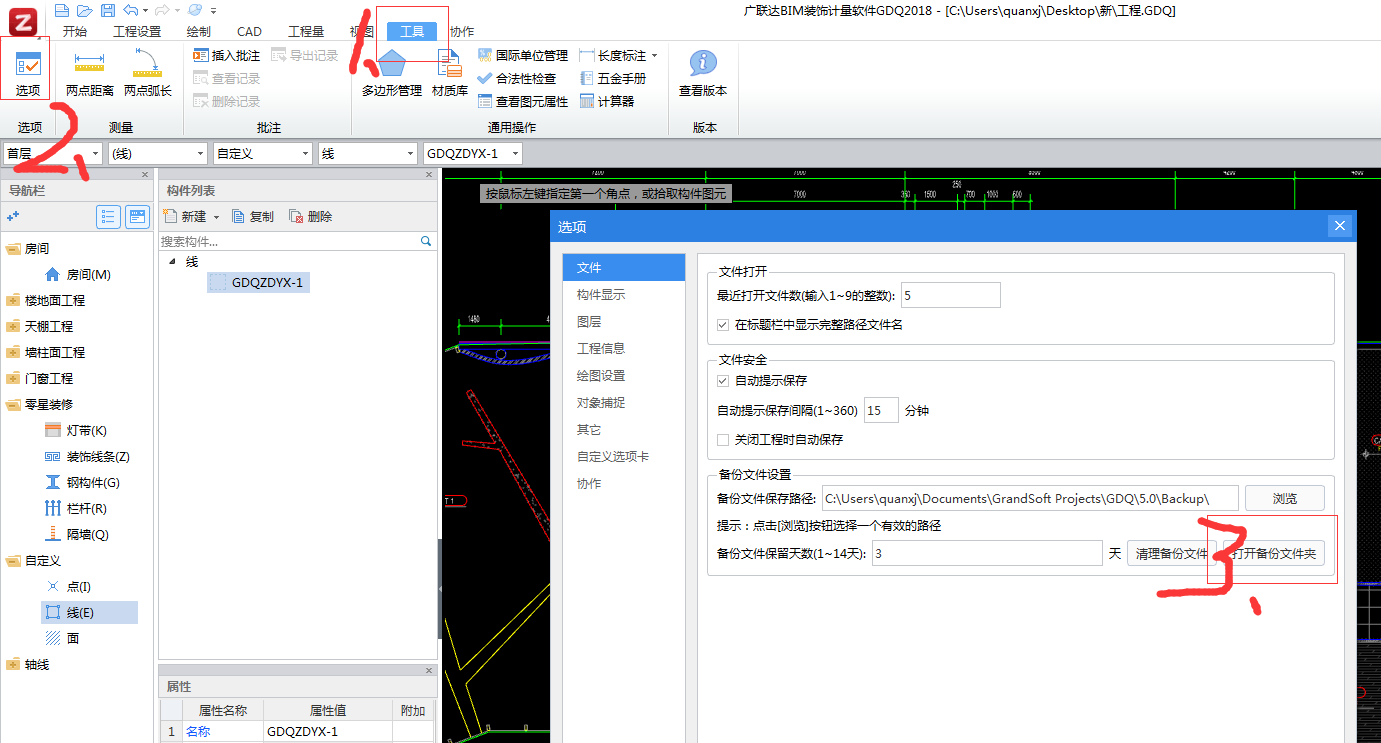Screen dimensions: 1381x743
Task: Launch the 计算器 calculator
Action: pyautogui.click(x=606, y=101)
